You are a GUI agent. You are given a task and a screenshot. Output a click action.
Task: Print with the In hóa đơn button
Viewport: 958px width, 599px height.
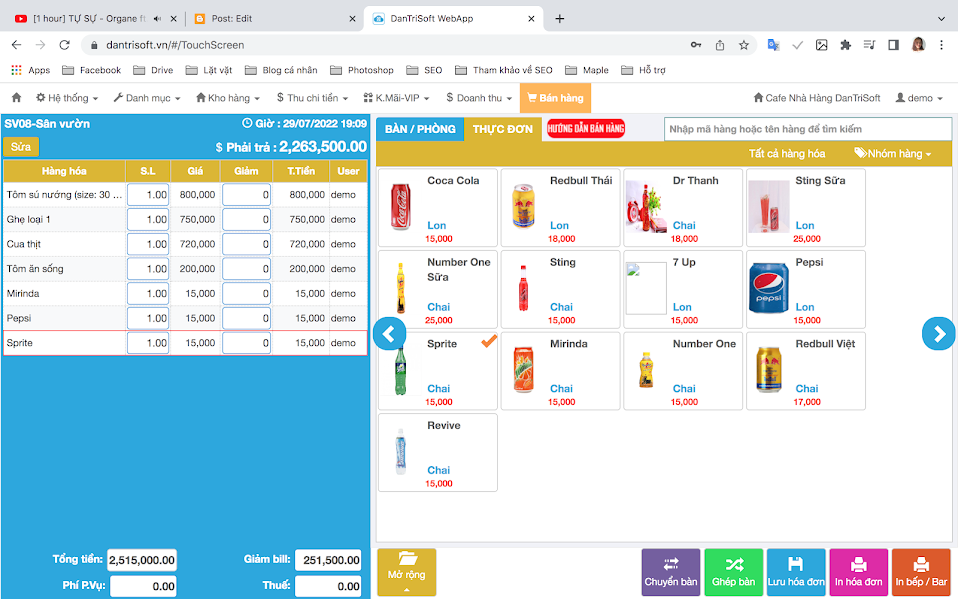coord(858,572)
